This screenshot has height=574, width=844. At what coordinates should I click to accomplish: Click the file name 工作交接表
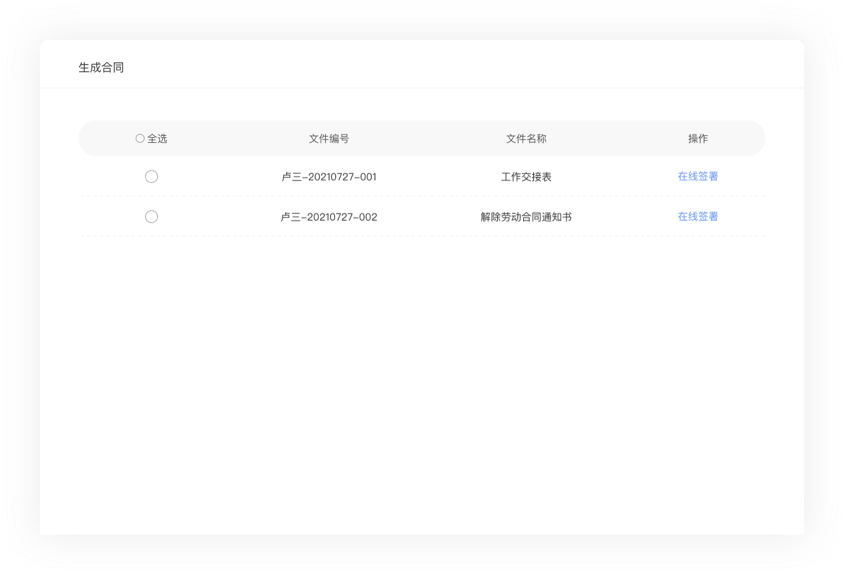tap(526, 177)
